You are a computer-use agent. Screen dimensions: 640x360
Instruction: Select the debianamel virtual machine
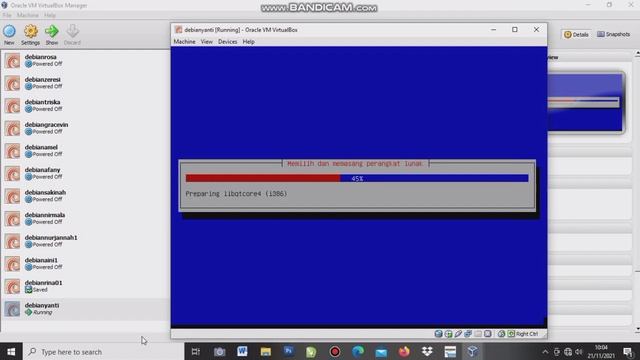[x=85, y=151]
